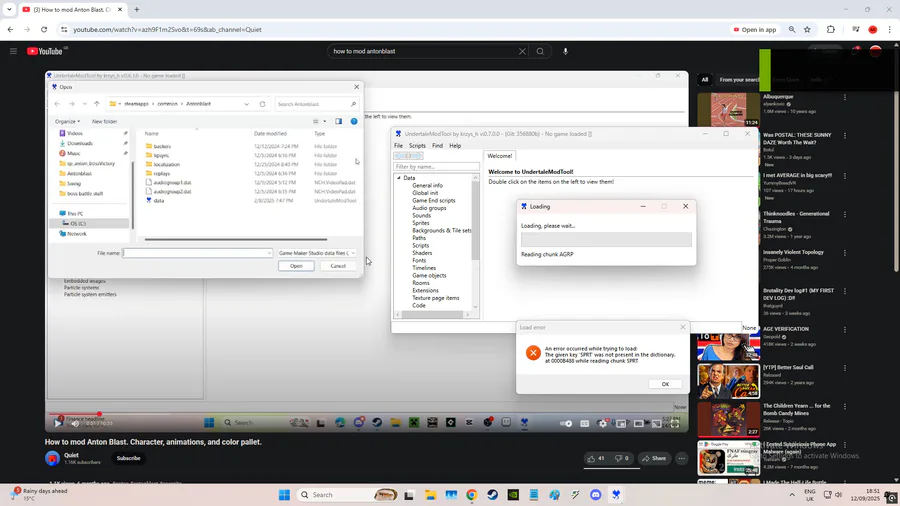Open more actions beside Share
The height and width of the screenshot is (506, 900).
click(681, 458)
